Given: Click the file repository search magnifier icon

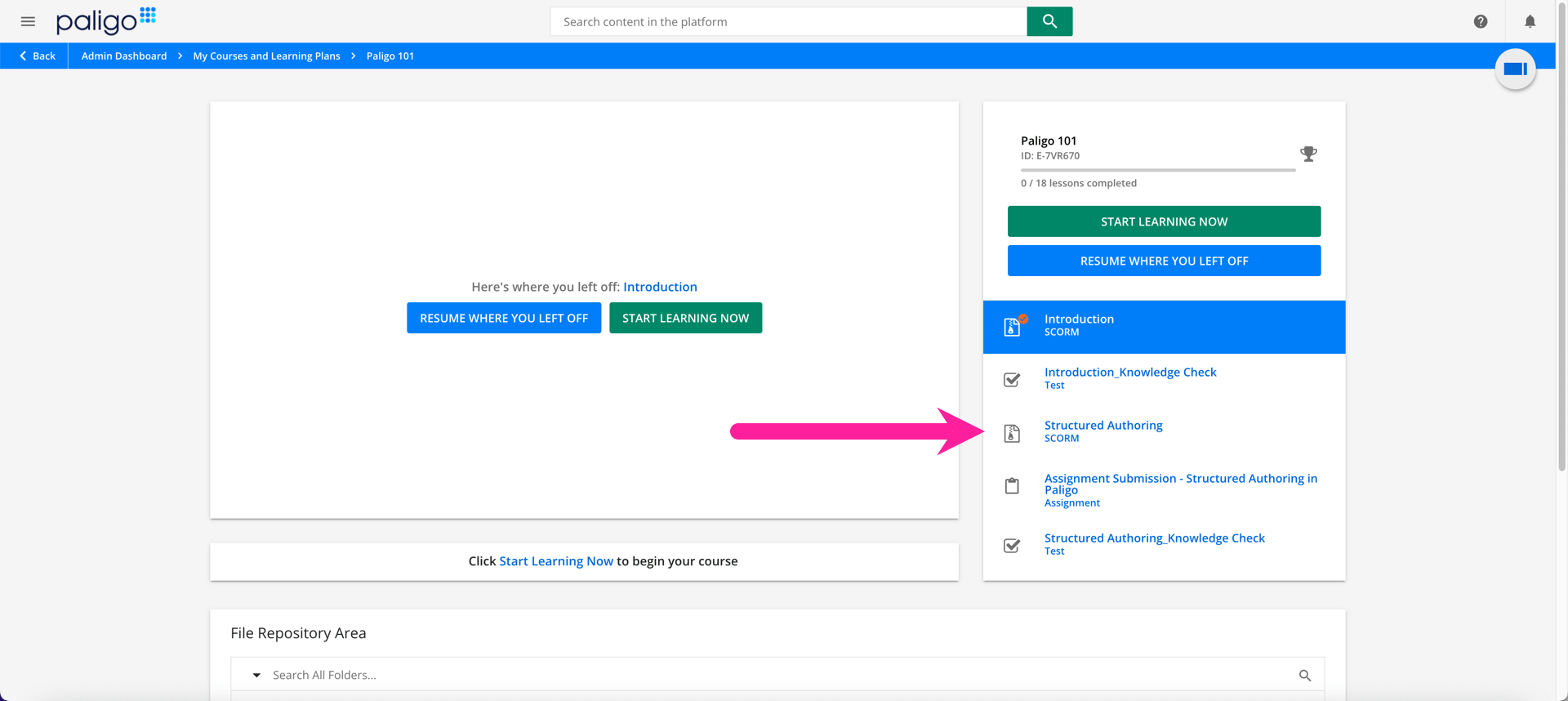Looking at the screenshot, I should pos(1304,675).
